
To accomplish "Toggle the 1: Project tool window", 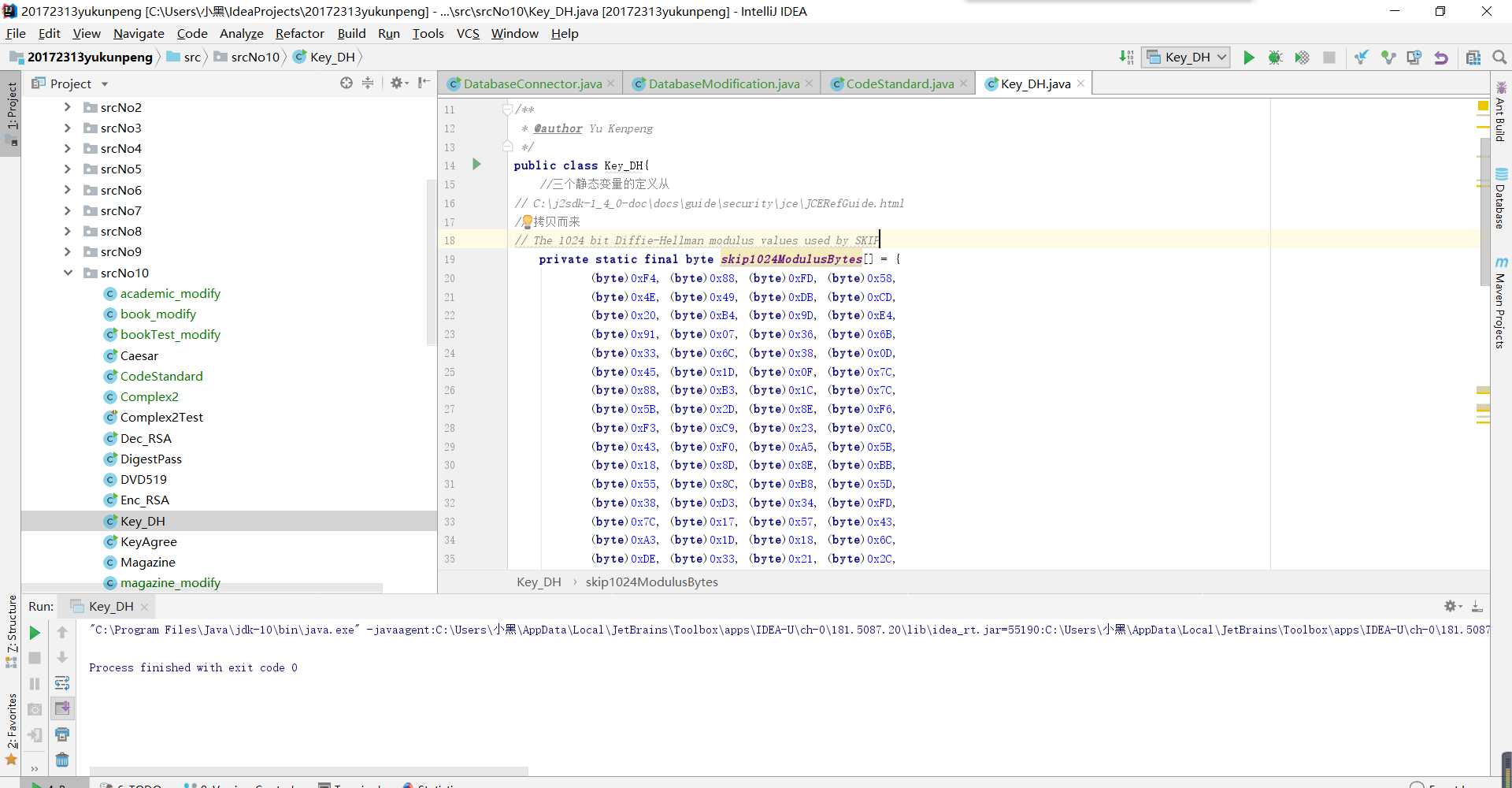I will point(11,114).
